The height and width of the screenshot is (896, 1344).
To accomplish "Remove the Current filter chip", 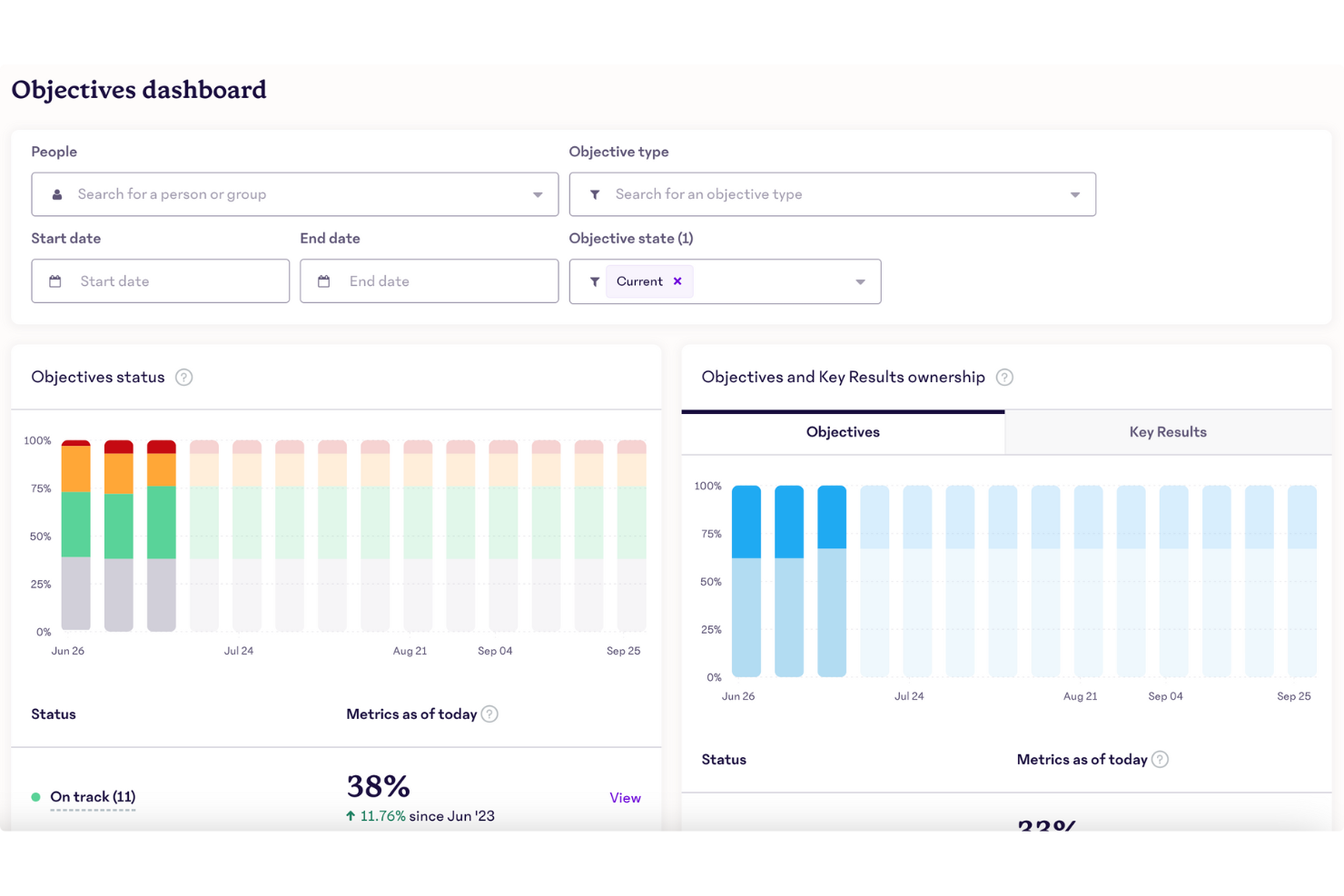I will pyautogui.click(x=677, y=281).
